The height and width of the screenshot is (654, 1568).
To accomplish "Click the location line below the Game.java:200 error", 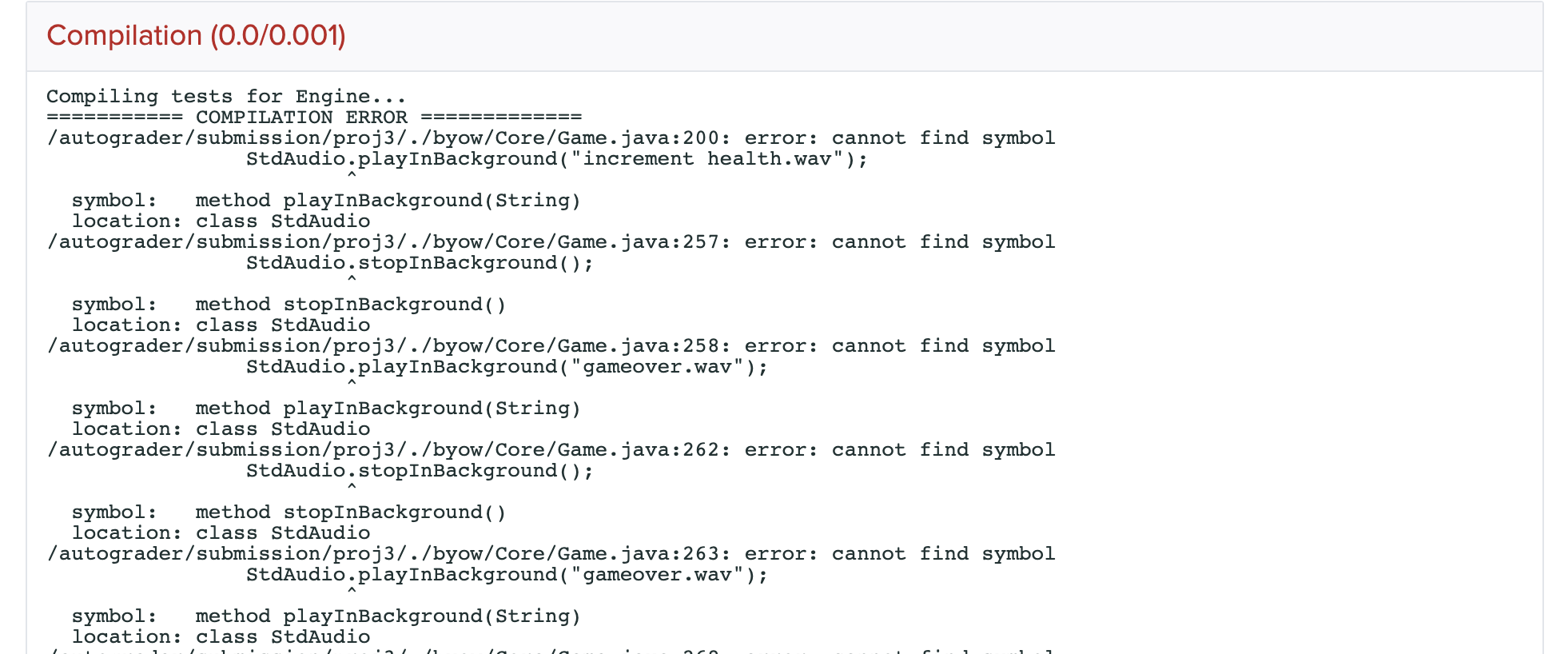I will [221, 221].
